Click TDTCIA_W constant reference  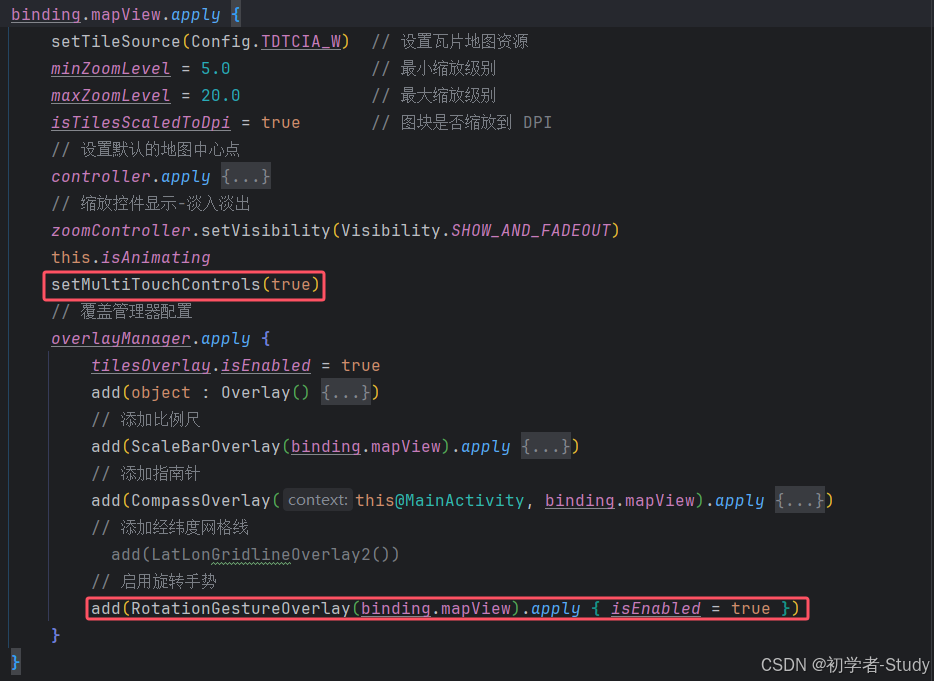click(x=301, y=42)
